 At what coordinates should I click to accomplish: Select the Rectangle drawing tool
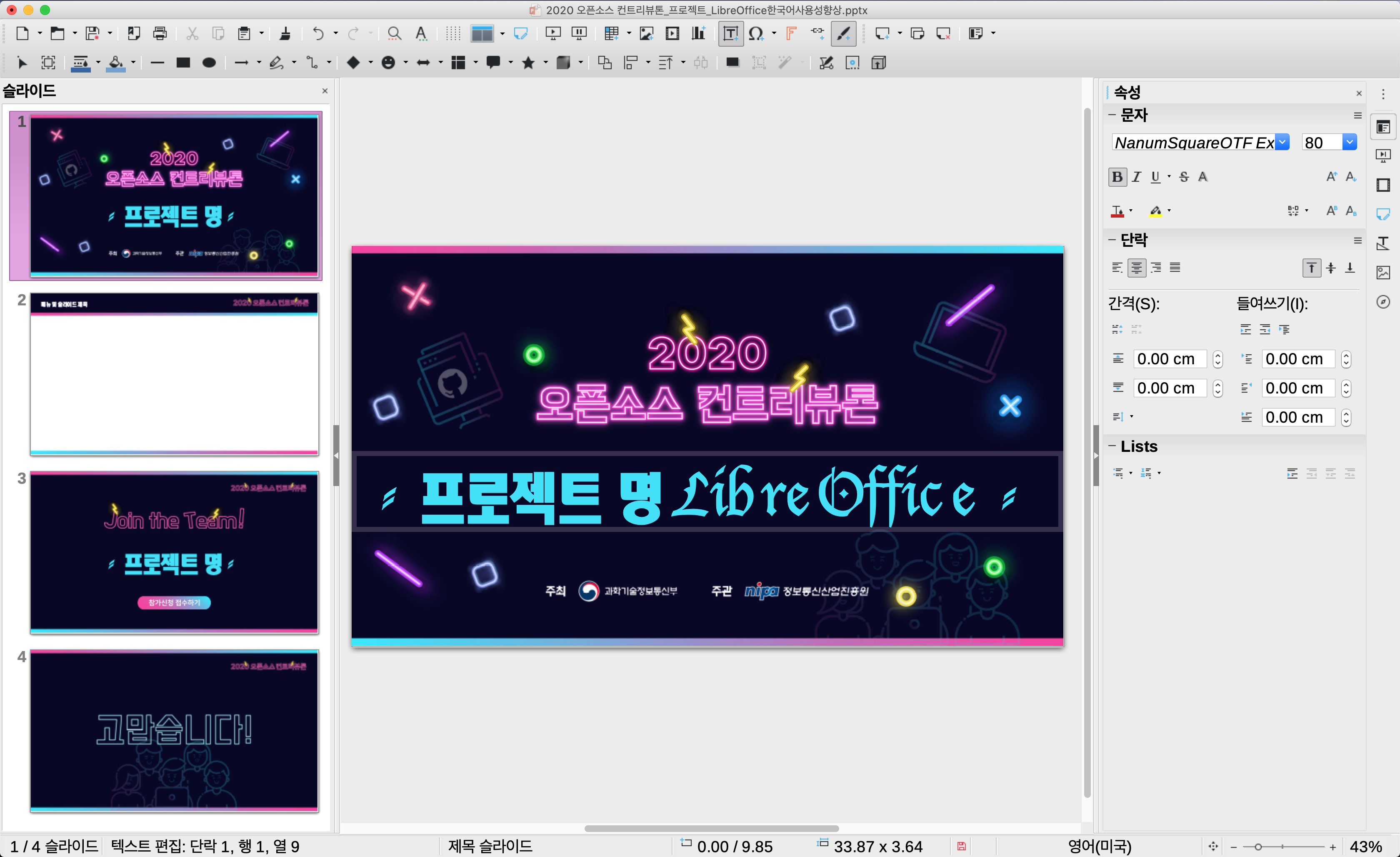(x=183, y=63)
